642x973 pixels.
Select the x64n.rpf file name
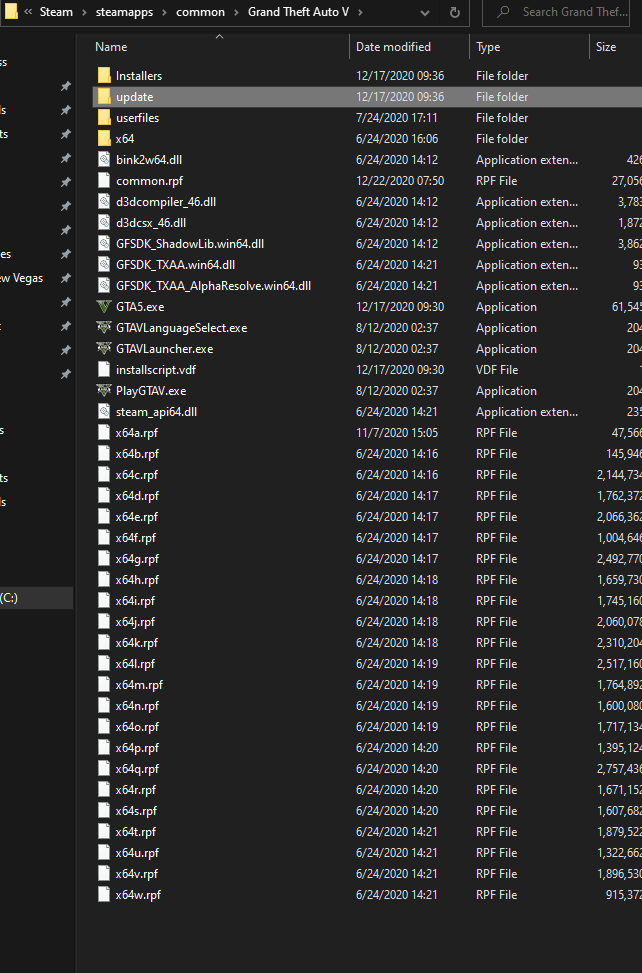tap(137, 706)
